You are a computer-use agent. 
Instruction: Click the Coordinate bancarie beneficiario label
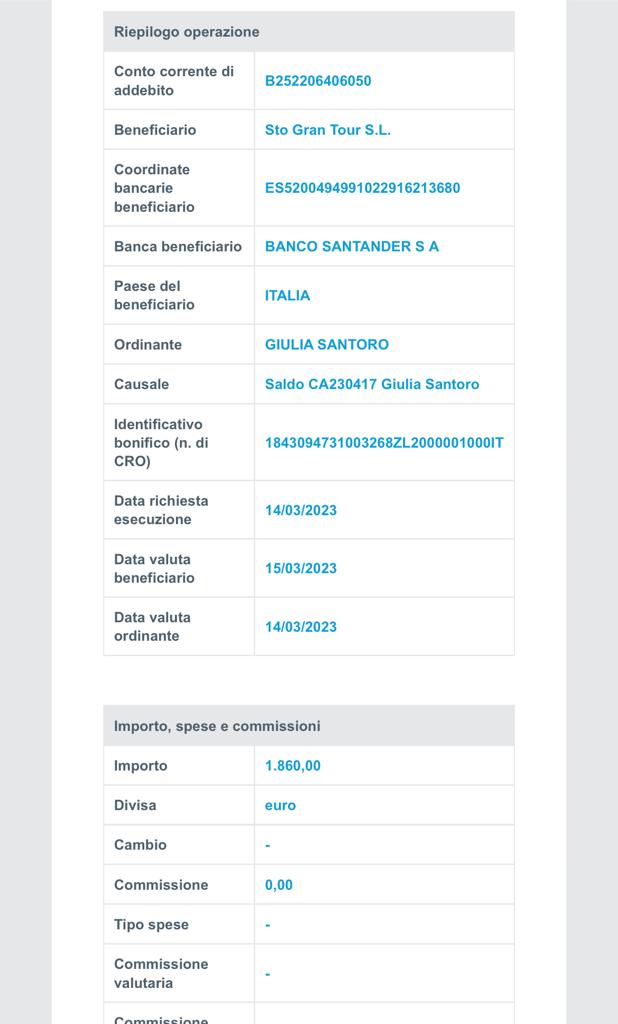(x=154, y=188)
